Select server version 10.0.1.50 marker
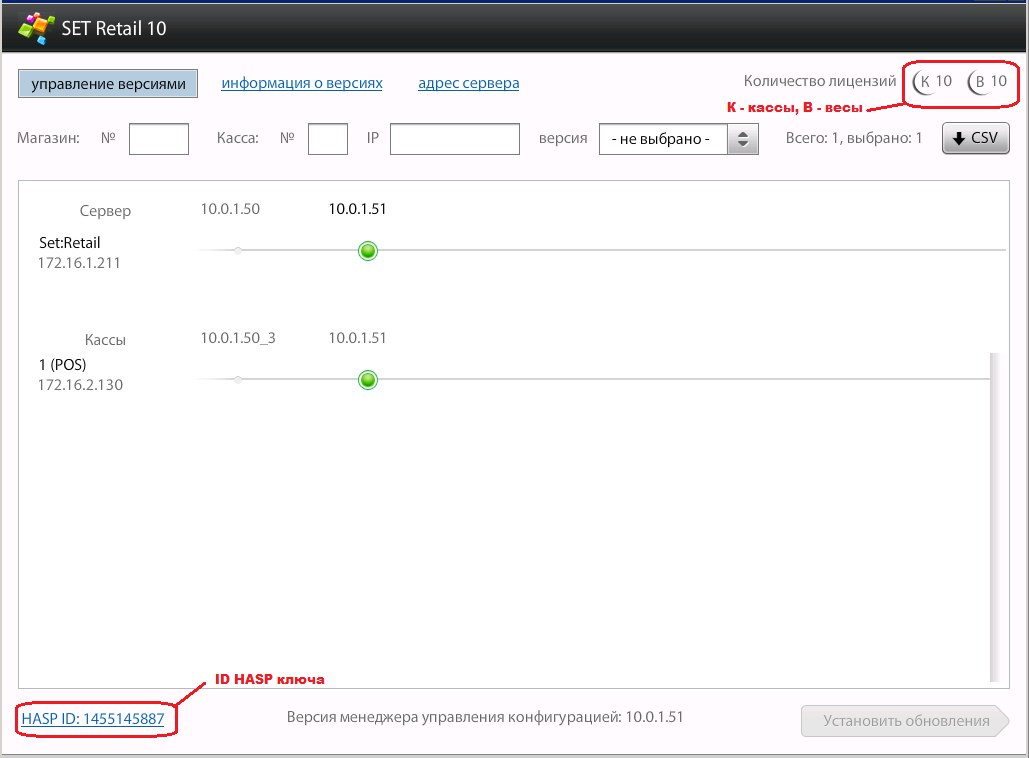This screenshot has width=1029, height=758. click(x=238, y=250)
